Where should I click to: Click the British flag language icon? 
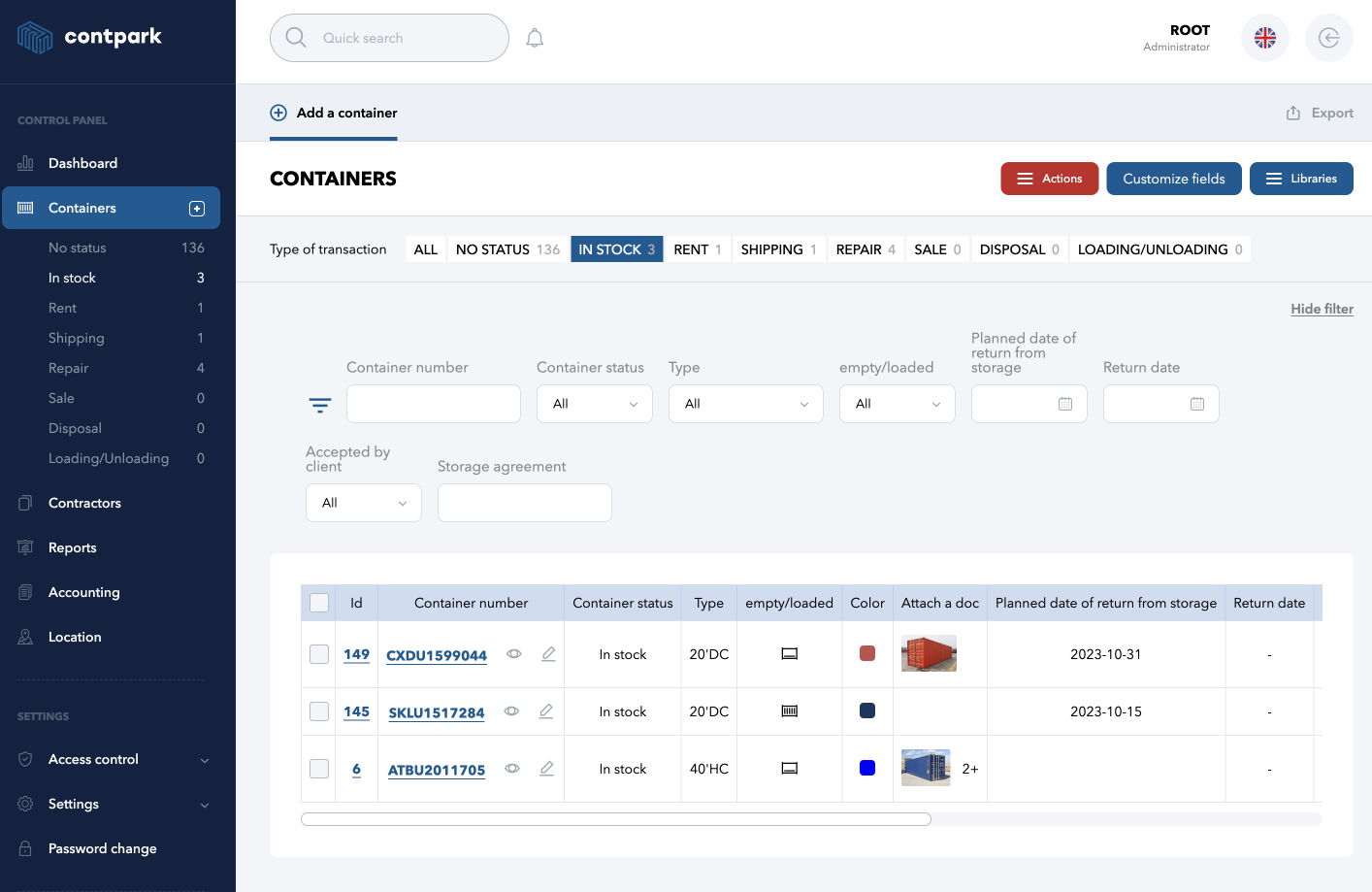click(x=1264, y=37)
